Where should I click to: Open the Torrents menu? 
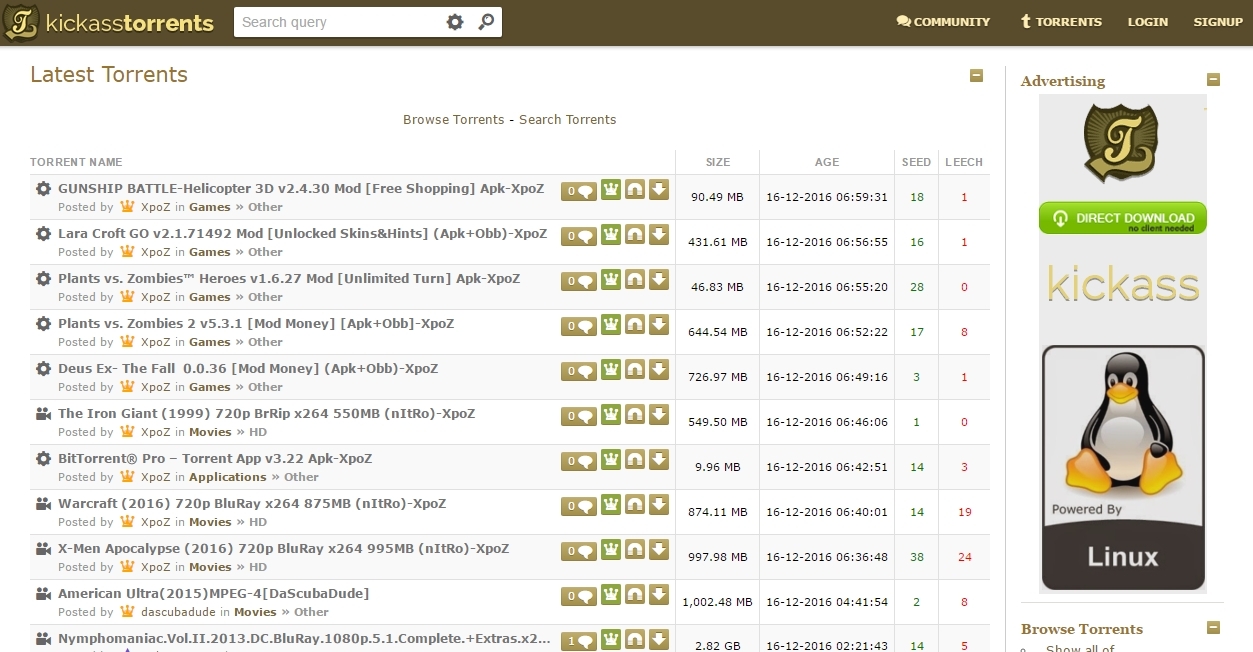(x=1060, y=21)
